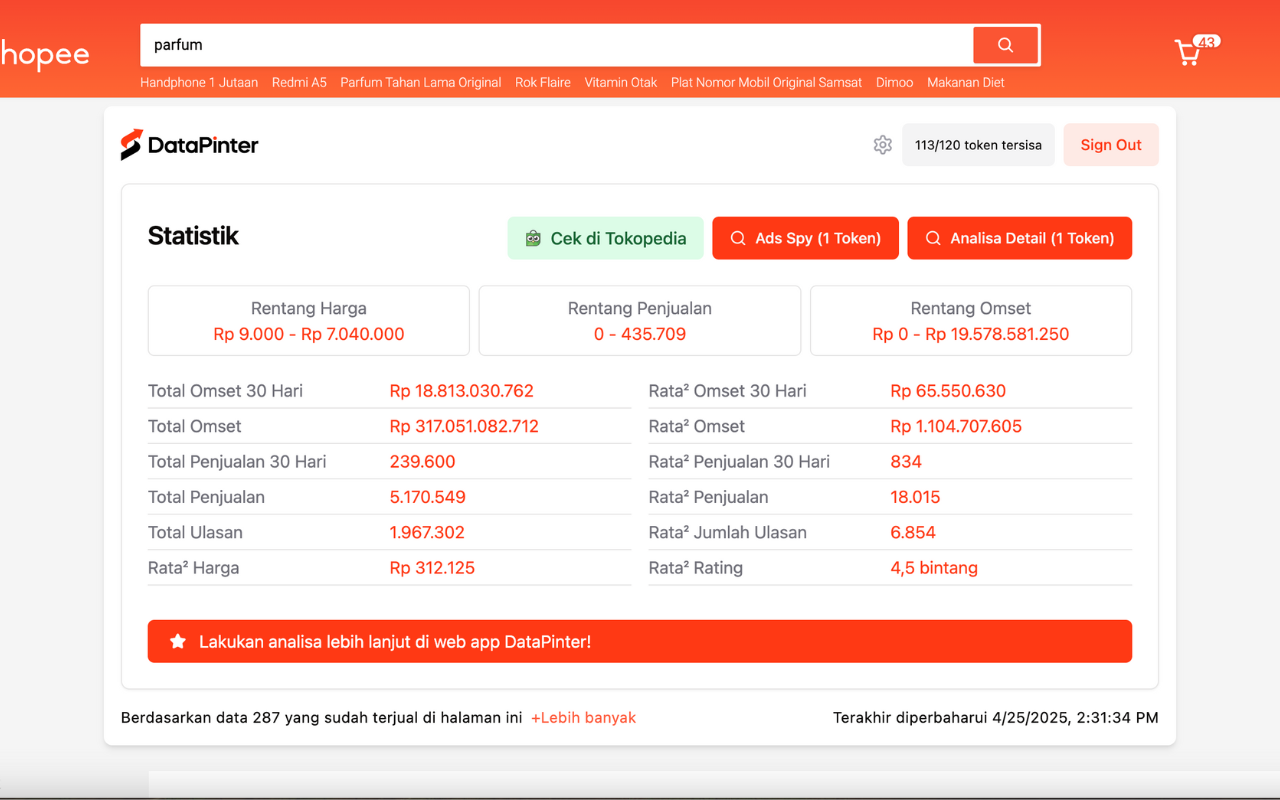
Task: Click the Rentang Penjualan card
Action: coord(640,321)
